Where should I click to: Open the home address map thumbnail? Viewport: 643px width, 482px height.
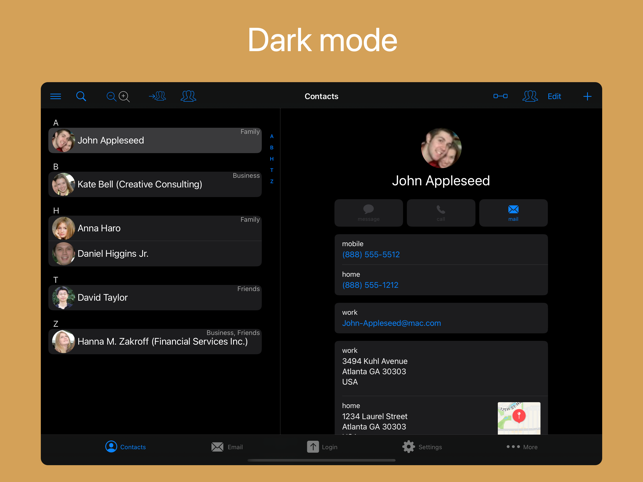coord(519,418)
